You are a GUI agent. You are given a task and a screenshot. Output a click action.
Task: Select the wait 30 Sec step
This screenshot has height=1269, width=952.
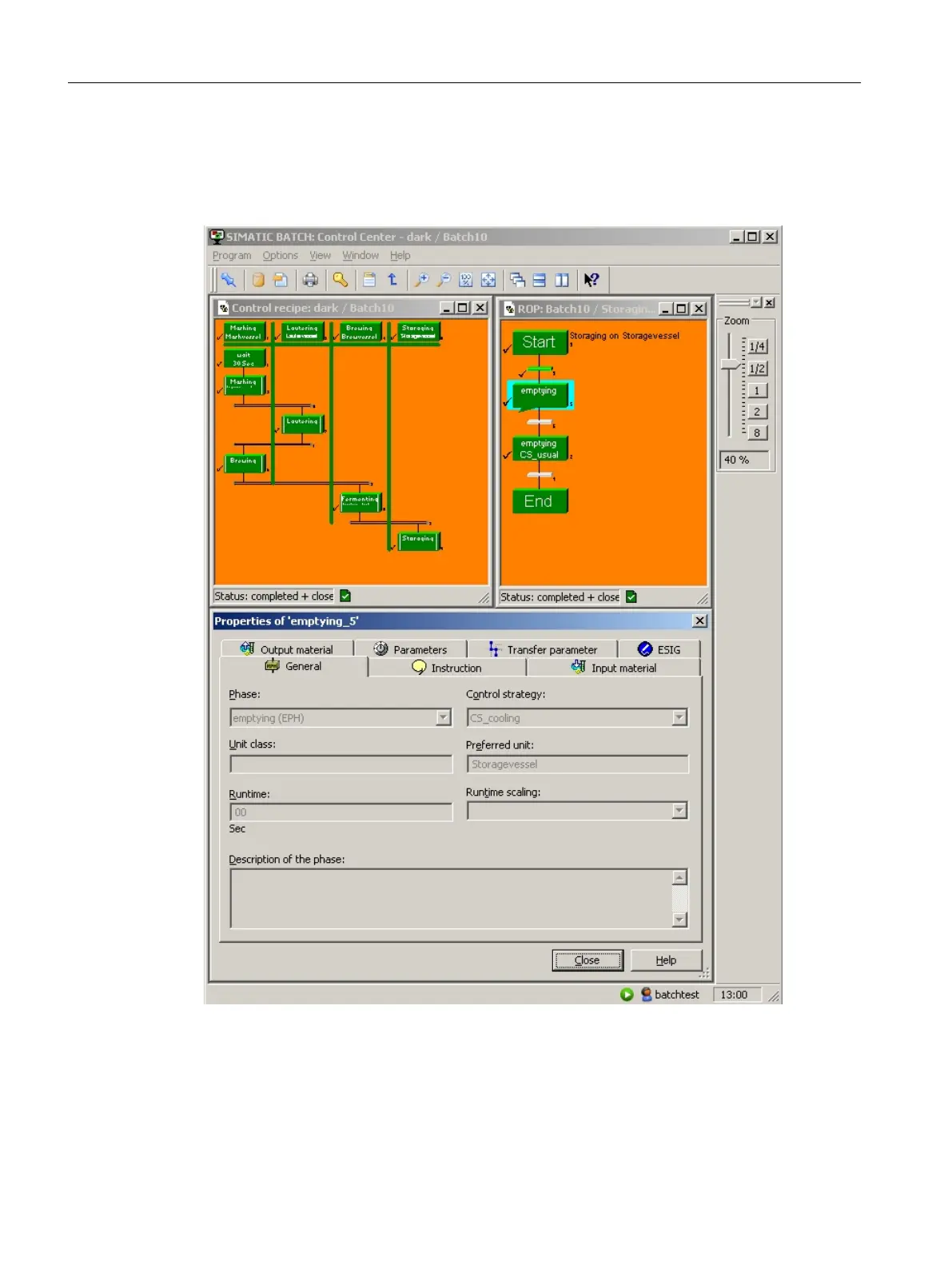(x=245, y=359)
